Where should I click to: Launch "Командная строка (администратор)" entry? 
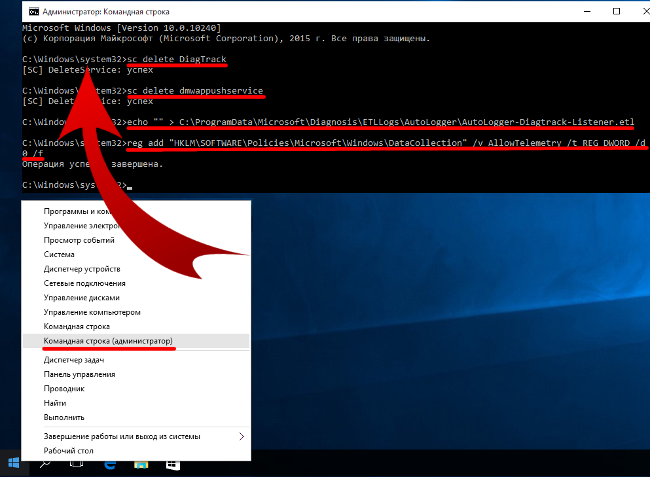(x=136, y=341)
